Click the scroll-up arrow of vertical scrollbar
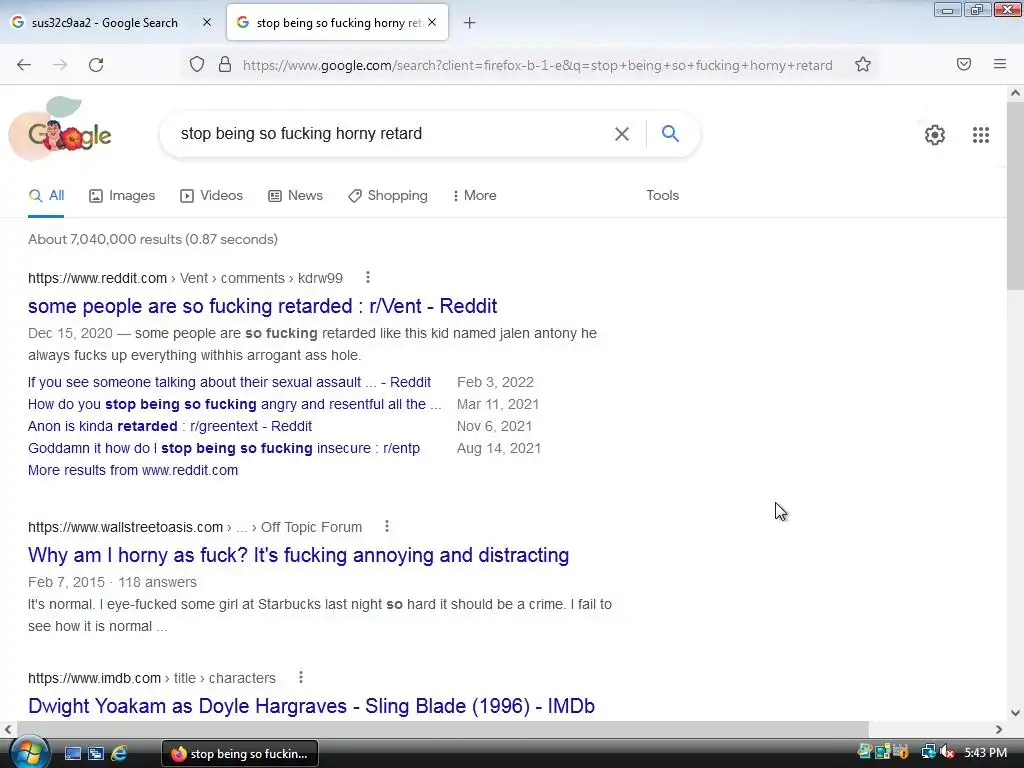Screen dimensions: 1024x768 1015,93
